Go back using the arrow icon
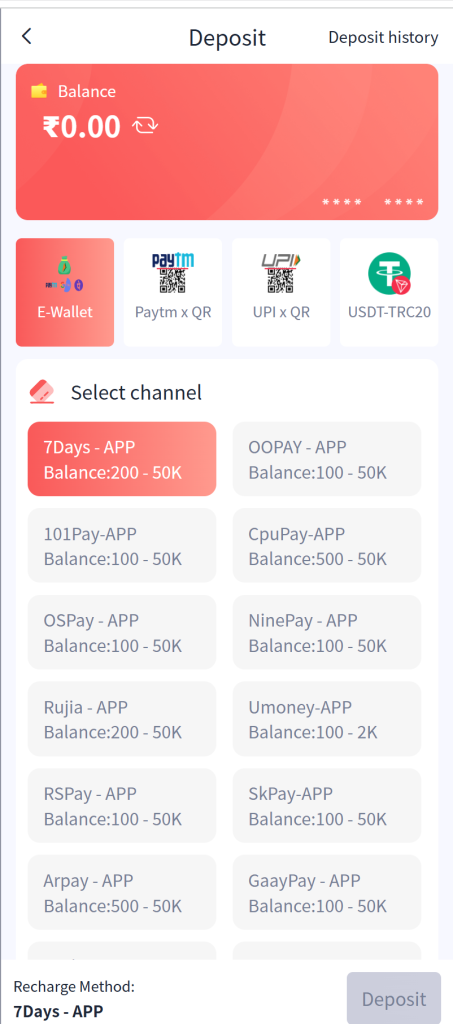This screenshot has width=453, height=1024. click(26, 37)
